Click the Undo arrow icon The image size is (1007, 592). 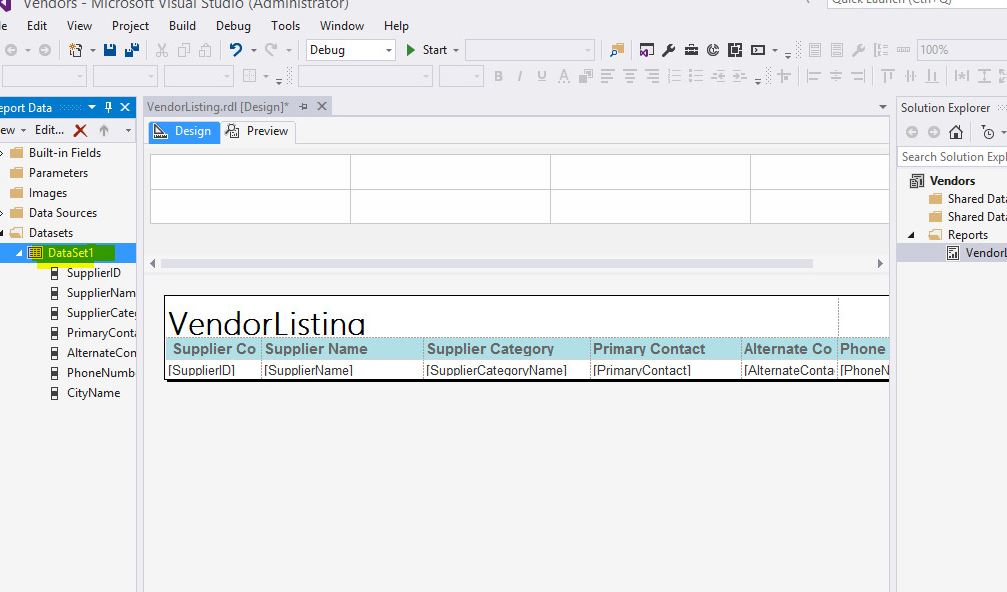236,50
